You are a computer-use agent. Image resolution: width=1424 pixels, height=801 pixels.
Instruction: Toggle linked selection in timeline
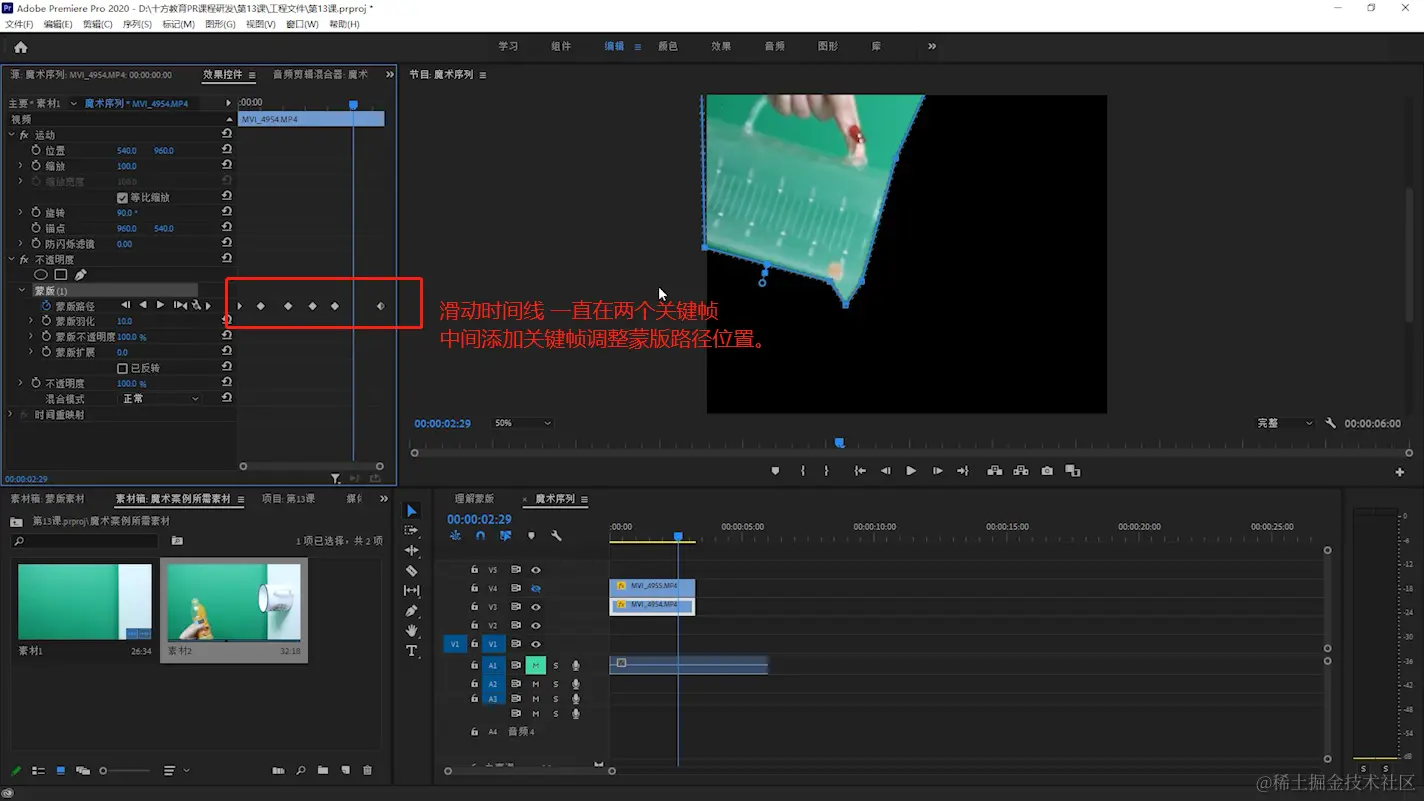pyautogui.click(x=505, y=536)
